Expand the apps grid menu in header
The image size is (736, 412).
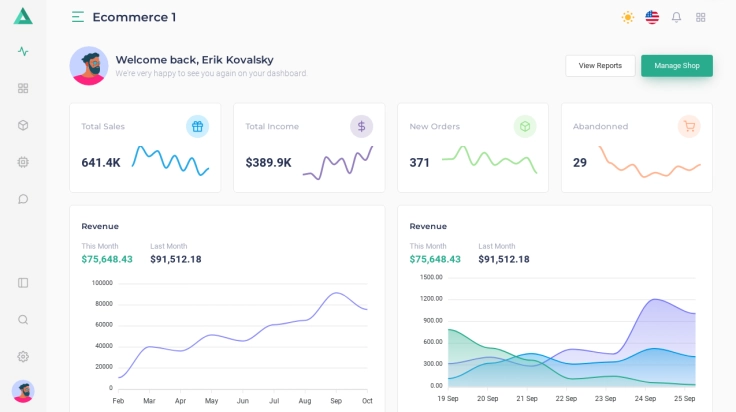701,17
